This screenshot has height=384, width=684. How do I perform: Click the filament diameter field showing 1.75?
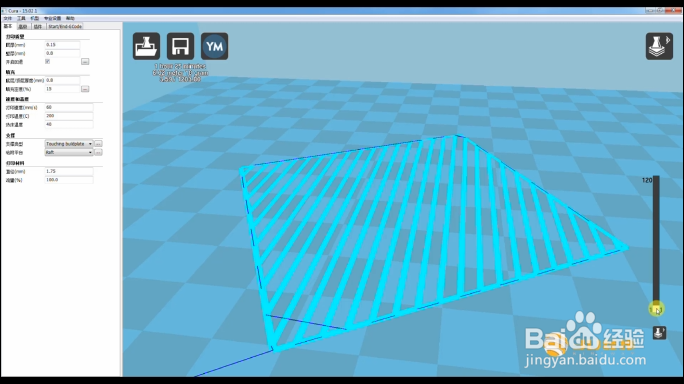pos(69,171)
